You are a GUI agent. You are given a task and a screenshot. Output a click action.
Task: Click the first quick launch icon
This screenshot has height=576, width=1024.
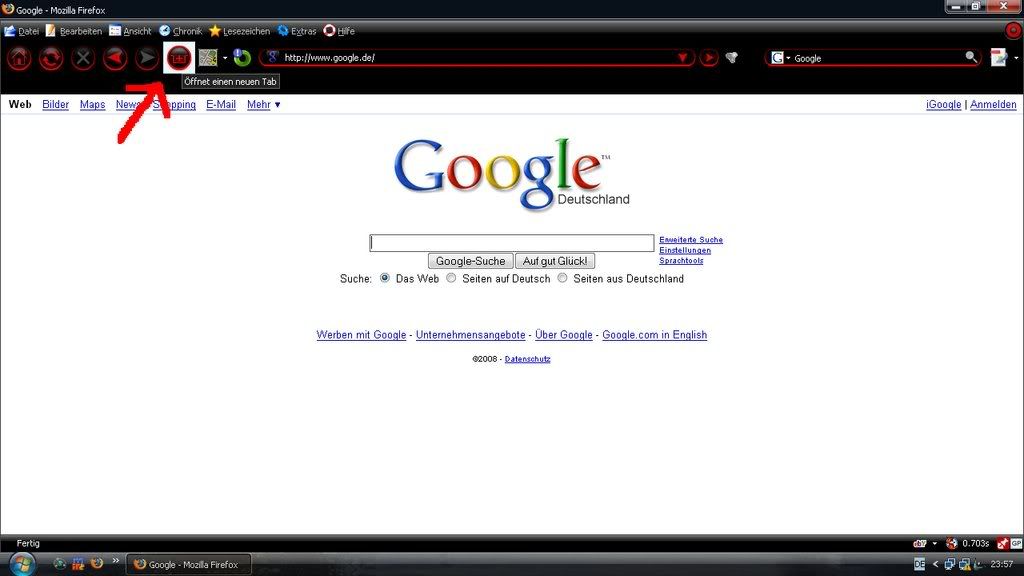[59, 563]
